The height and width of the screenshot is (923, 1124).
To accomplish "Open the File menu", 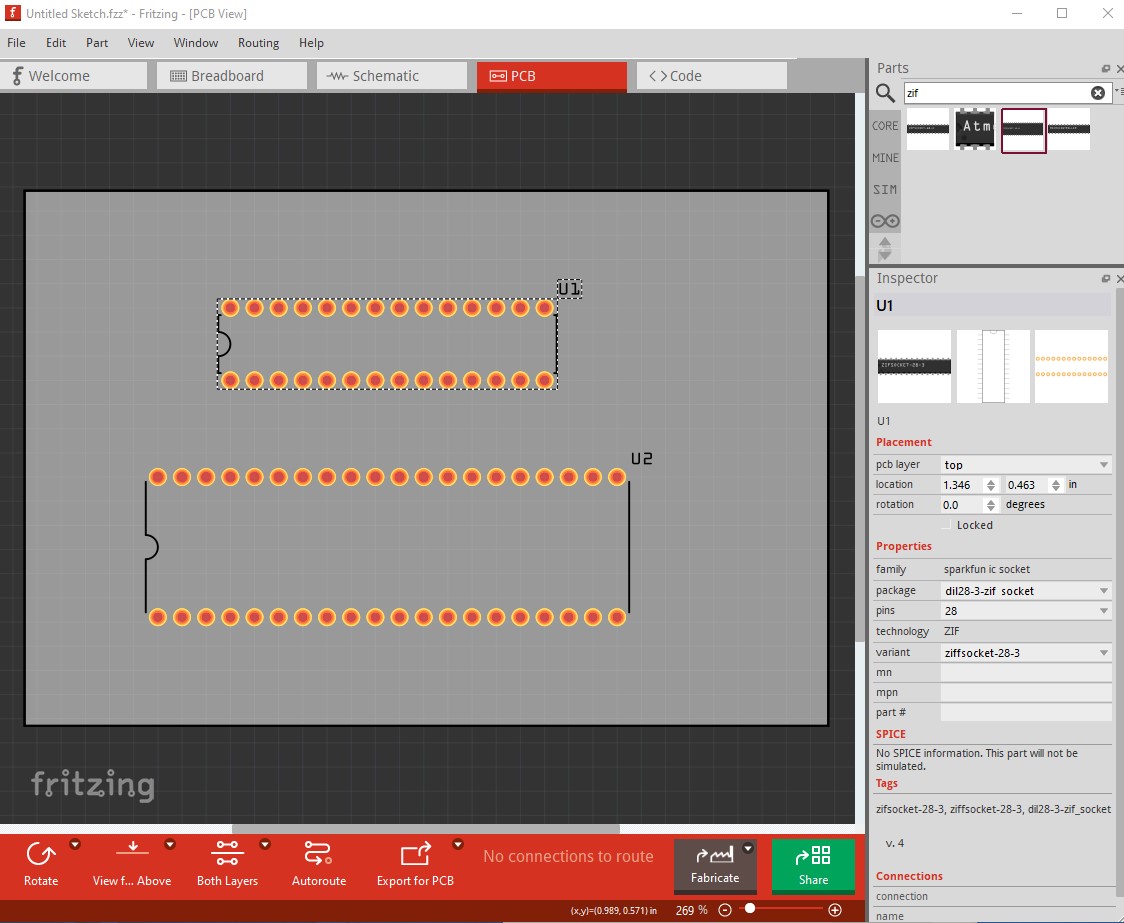I will click(x=16, y=43).
